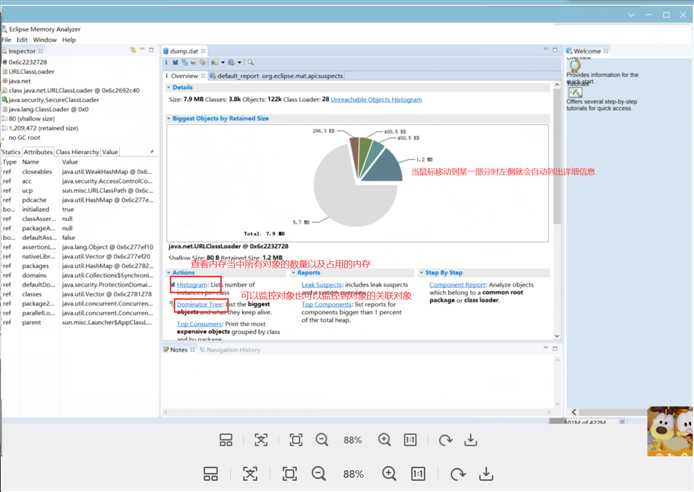This screenshot has width=694, height=492.
Task: Select the Class Hierarchy tab
Action: pos(77,152)
